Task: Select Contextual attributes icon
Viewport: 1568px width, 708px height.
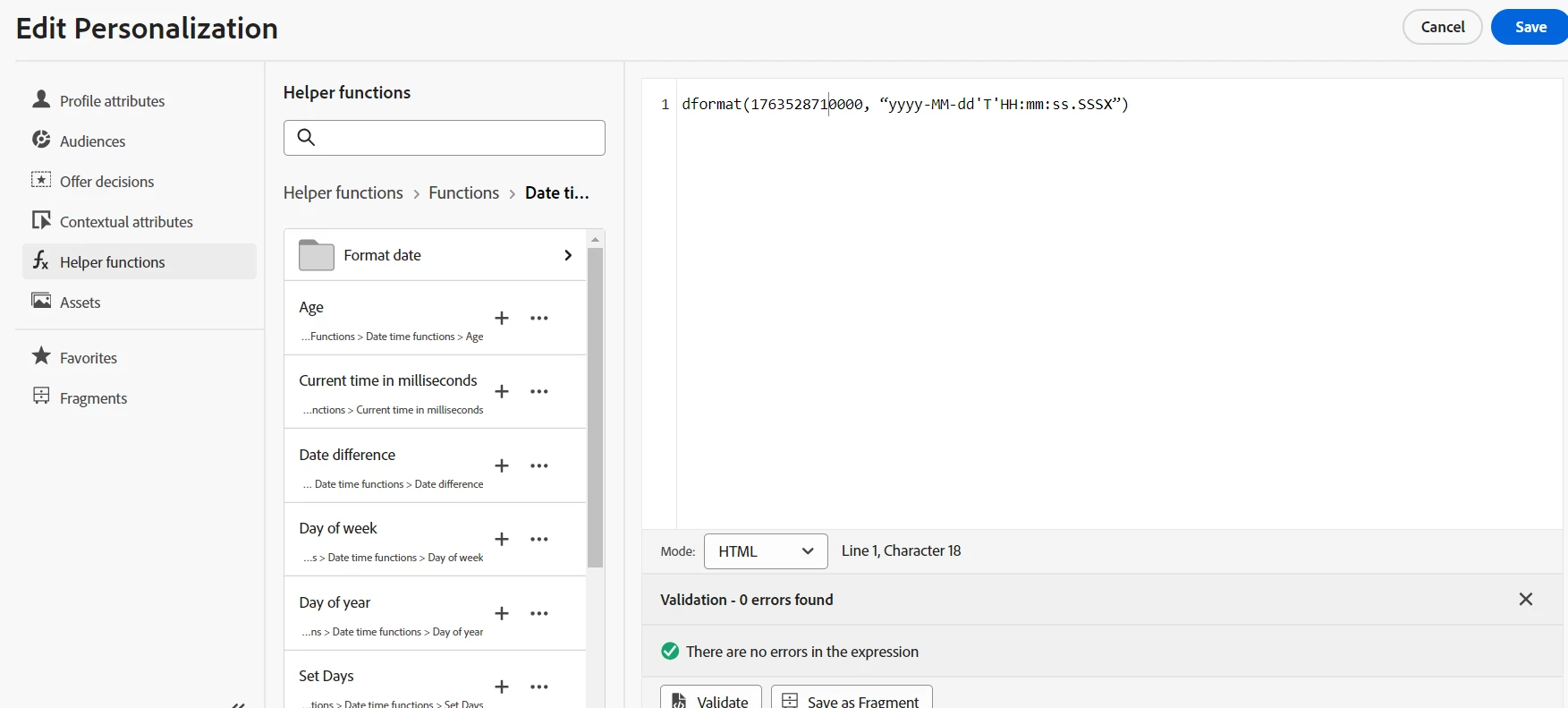Action: 41,220
